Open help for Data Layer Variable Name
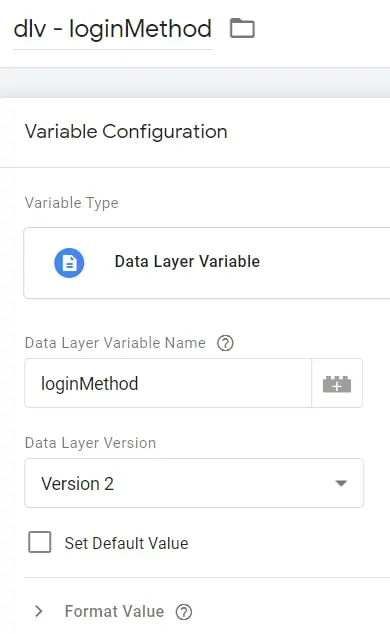This screenshot has width=390, height=634. pyautogui.click(x=225, y=343)
